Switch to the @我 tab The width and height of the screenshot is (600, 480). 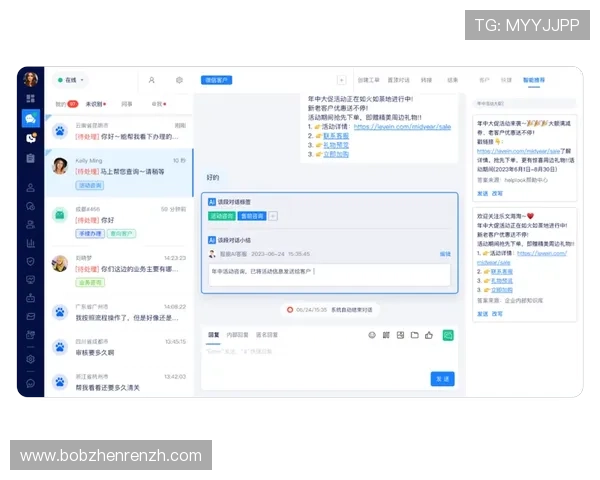[159, 104]
